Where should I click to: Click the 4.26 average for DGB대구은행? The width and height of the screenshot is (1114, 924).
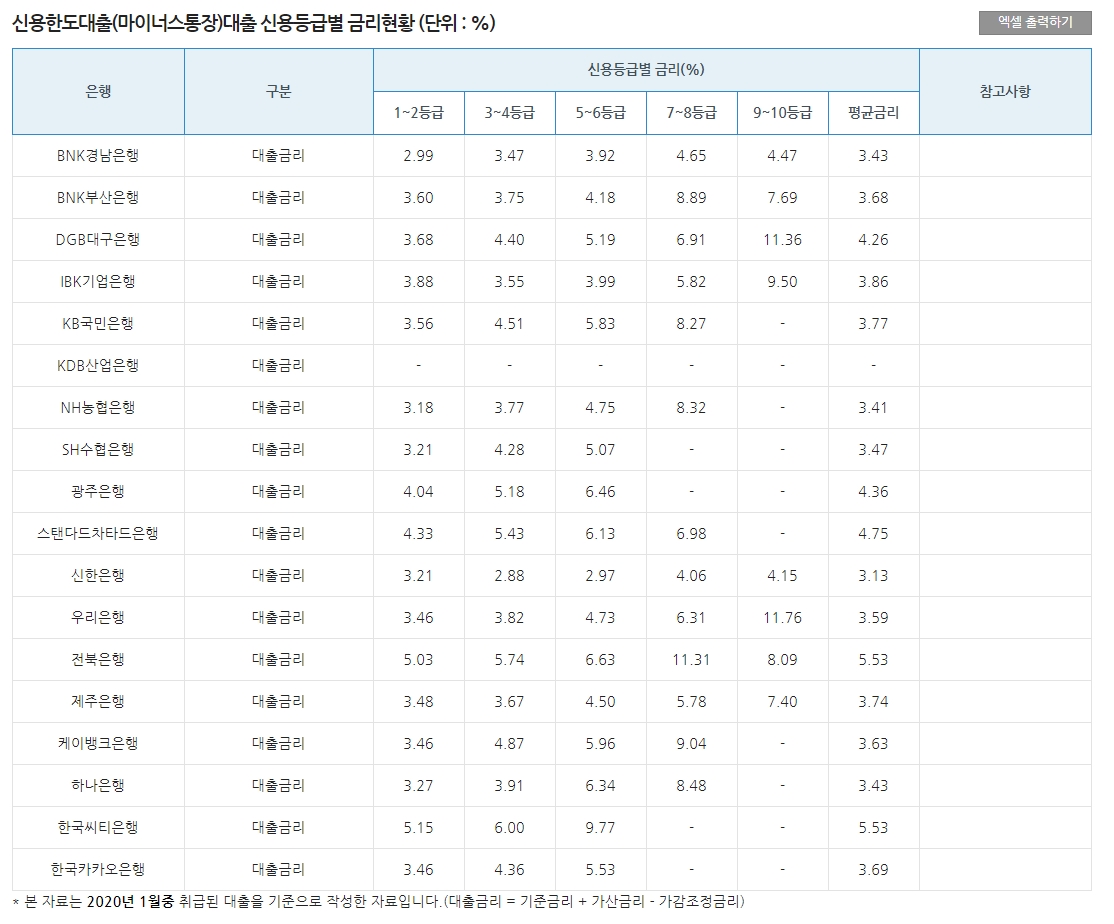pyautogui.click(x=873, y=239)
